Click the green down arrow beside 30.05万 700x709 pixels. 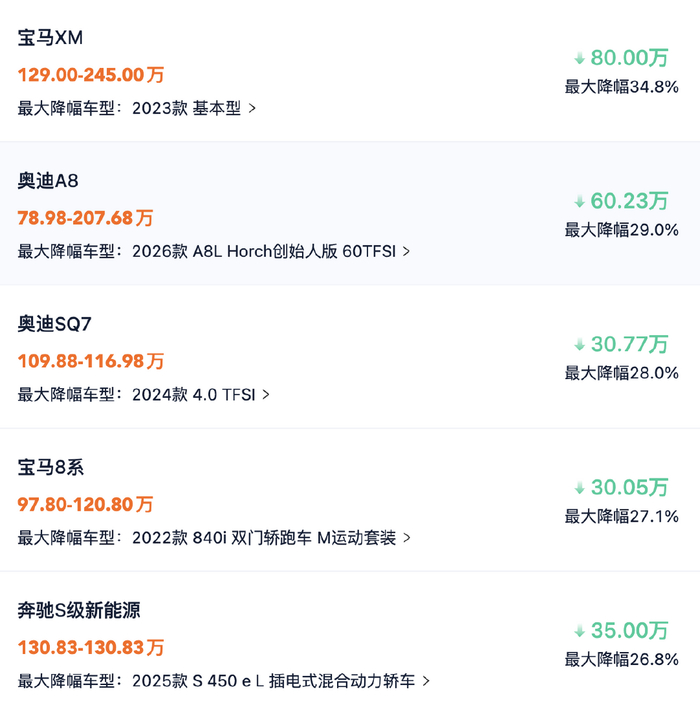point(579,488)
